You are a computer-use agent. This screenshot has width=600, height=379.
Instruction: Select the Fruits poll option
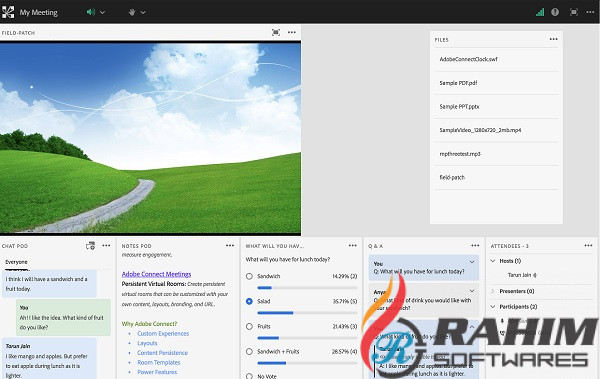click(x=249, y=327)
